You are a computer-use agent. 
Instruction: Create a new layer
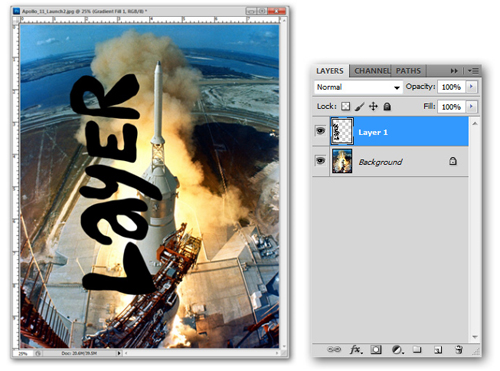pyautogui.click(x=438, y=350)
